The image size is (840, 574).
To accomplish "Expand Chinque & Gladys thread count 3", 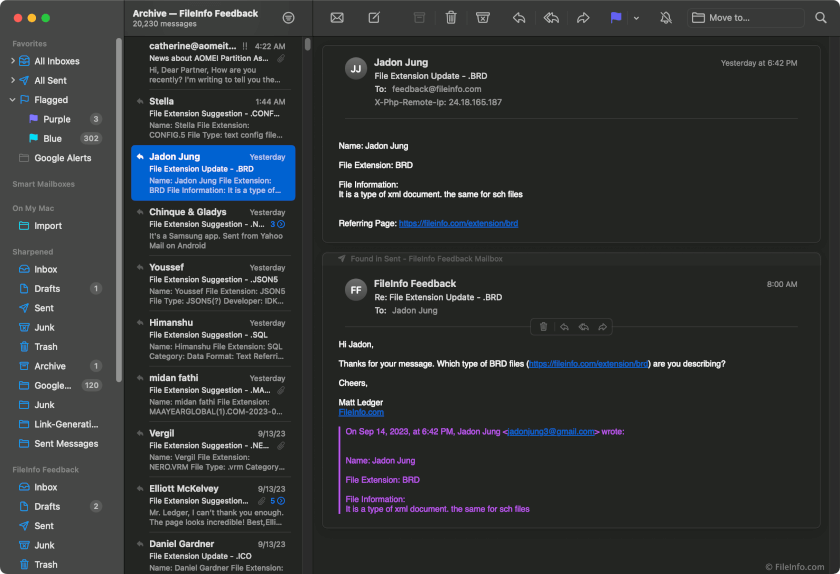I will pos(278,224).
